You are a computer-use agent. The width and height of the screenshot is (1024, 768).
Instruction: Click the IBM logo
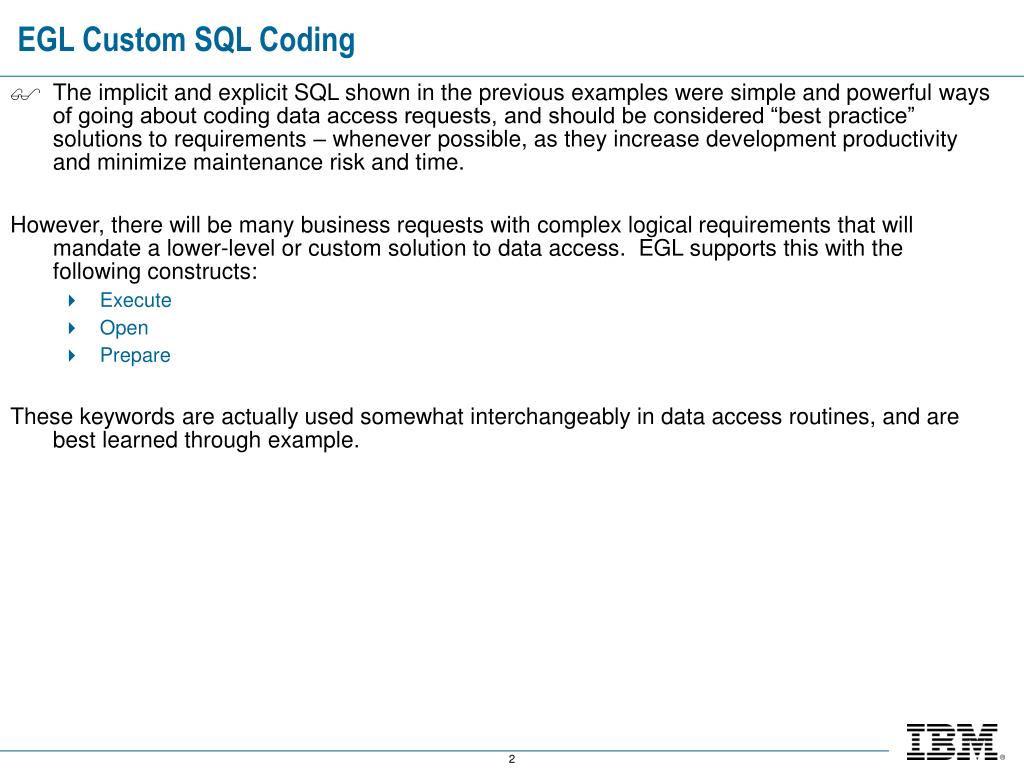point(952,742)
